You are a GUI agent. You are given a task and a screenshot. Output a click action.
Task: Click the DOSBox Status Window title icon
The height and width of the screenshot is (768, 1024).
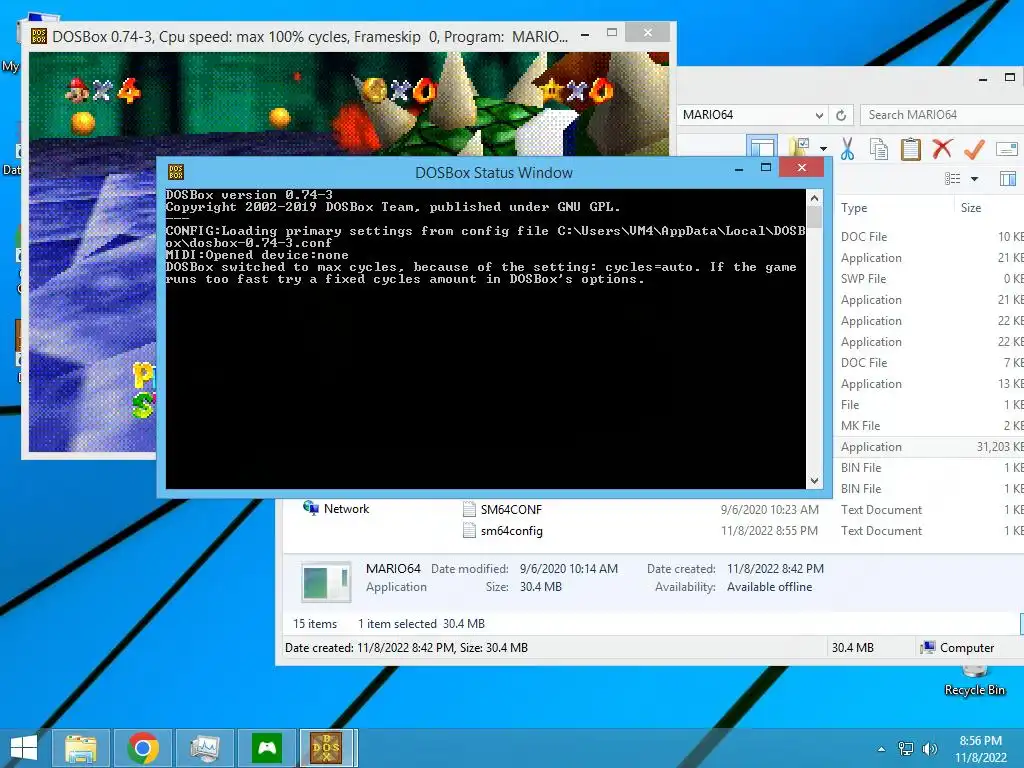pyautogui.click(x=176, y=172)
